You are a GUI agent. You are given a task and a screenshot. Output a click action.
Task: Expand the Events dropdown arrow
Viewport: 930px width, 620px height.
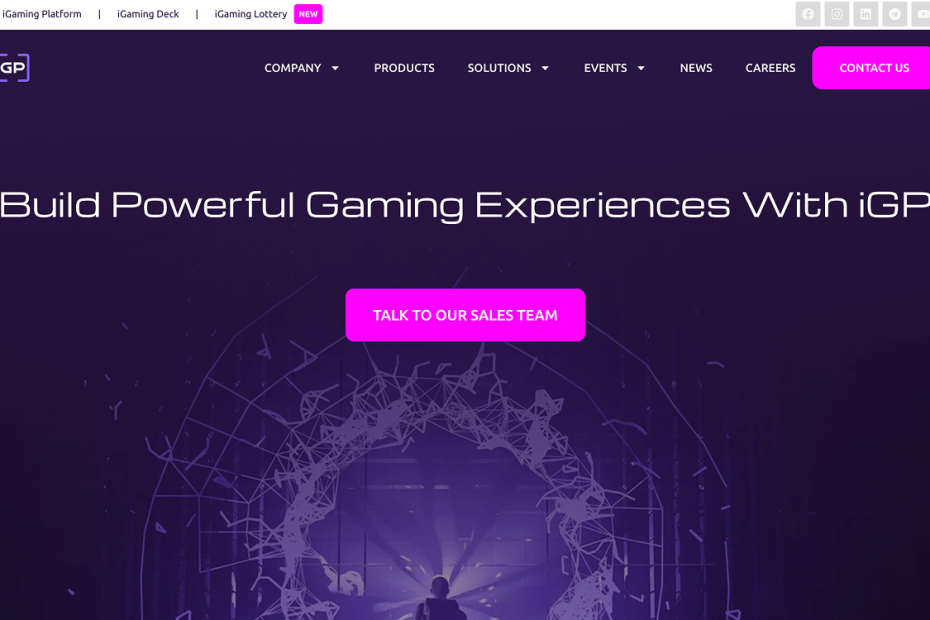pos(641,68)
